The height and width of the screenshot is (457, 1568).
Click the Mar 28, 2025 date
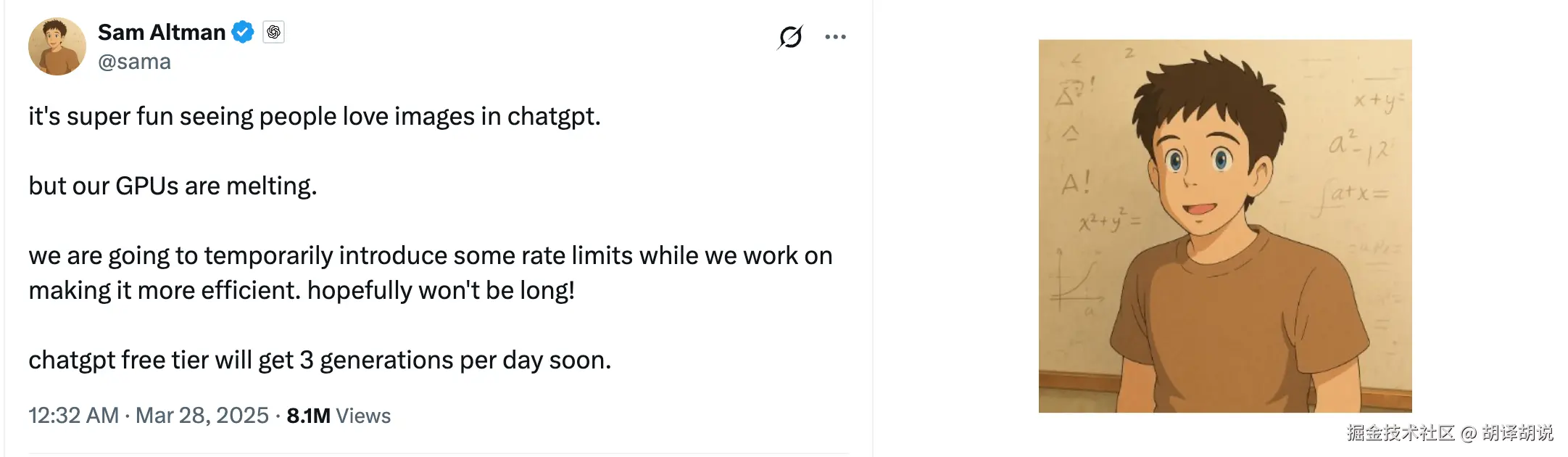point(202,416)
